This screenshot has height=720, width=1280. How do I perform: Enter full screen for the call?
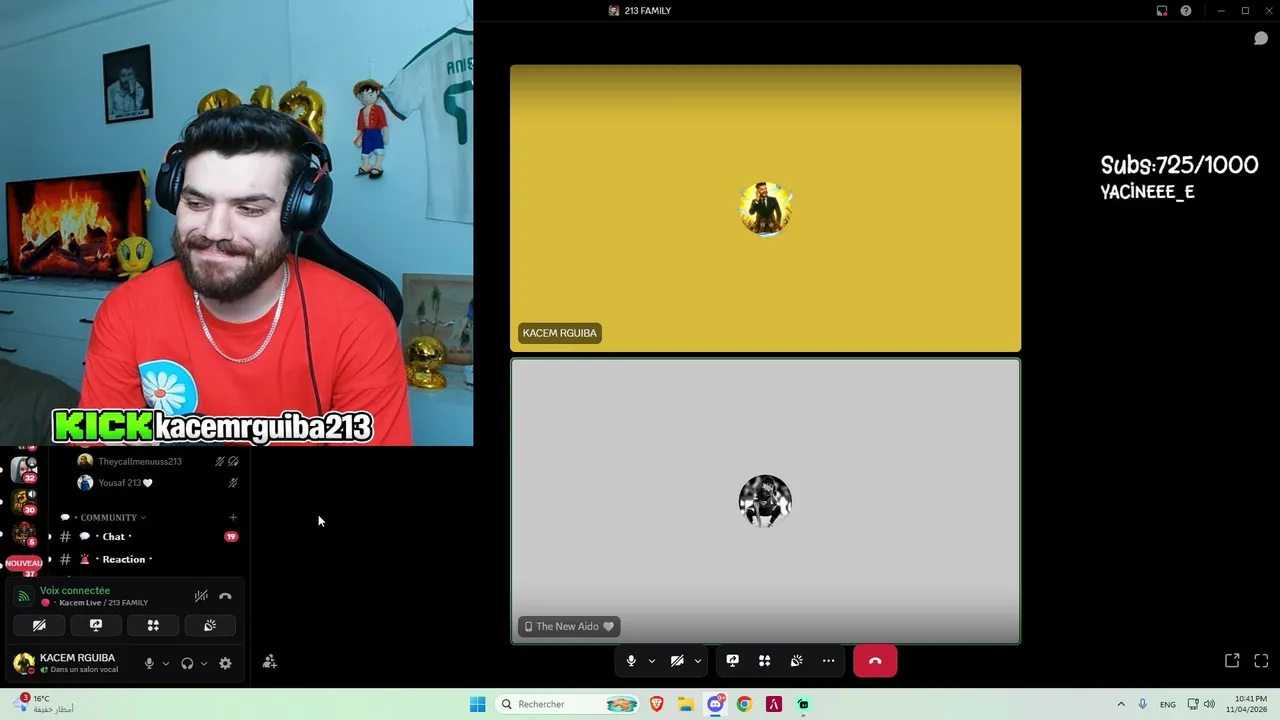1261,661
